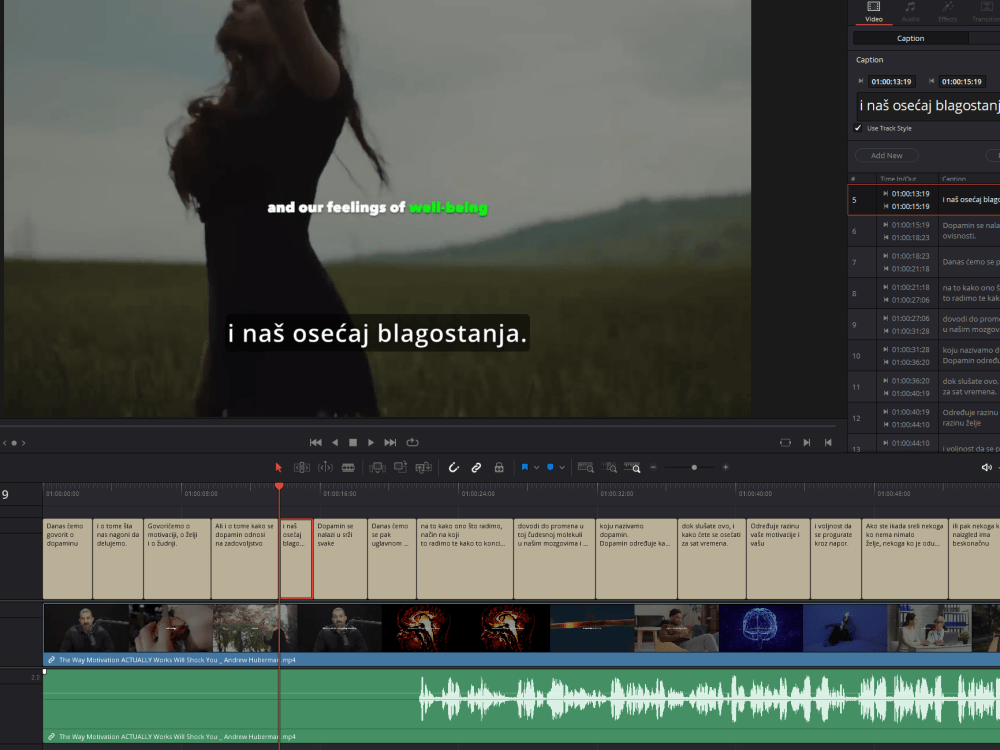Select subtitle clip 'Određuje razinu vaše motivacije'
This screenshot has width=1000, height=750.
(x=778, y=559)
